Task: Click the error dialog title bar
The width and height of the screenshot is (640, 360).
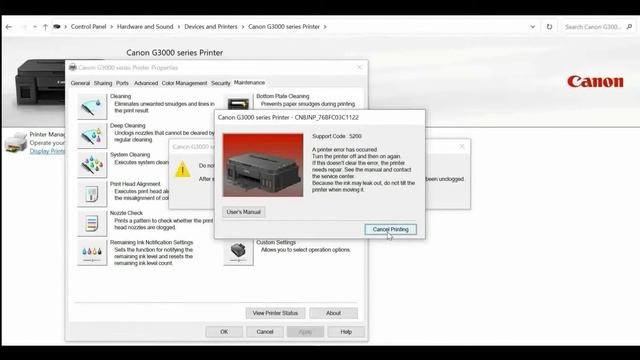Action: (x=320, y=118)
